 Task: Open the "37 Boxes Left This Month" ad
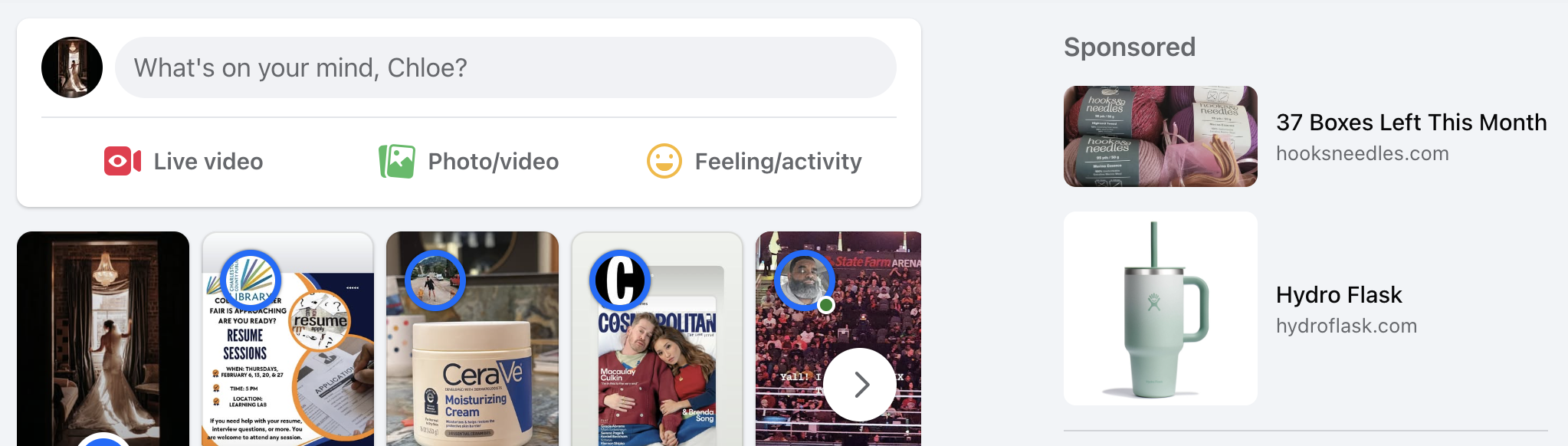(x=1306, y=136)
